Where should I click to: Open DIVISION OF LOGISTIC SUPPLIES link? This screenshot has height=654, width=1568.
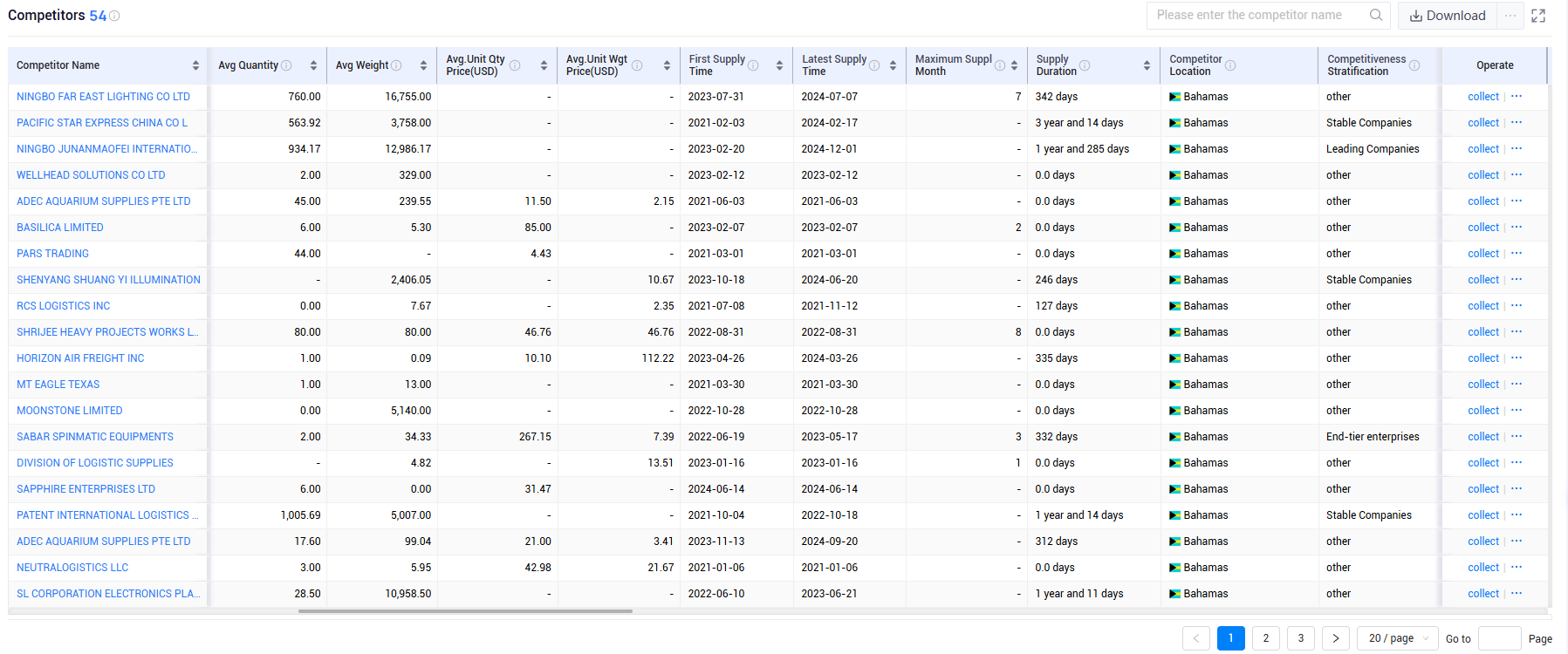point(95,463)
